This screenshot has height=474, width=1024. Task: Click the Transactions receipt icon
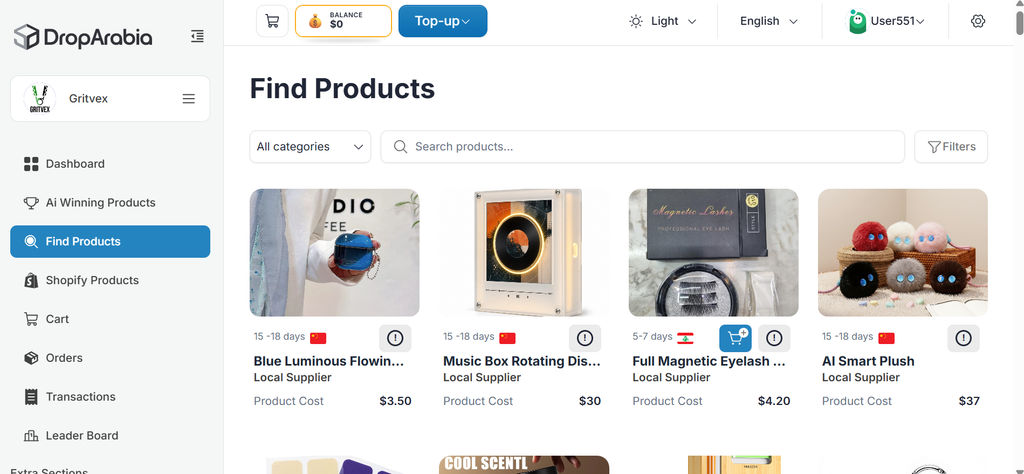point(31,397)
